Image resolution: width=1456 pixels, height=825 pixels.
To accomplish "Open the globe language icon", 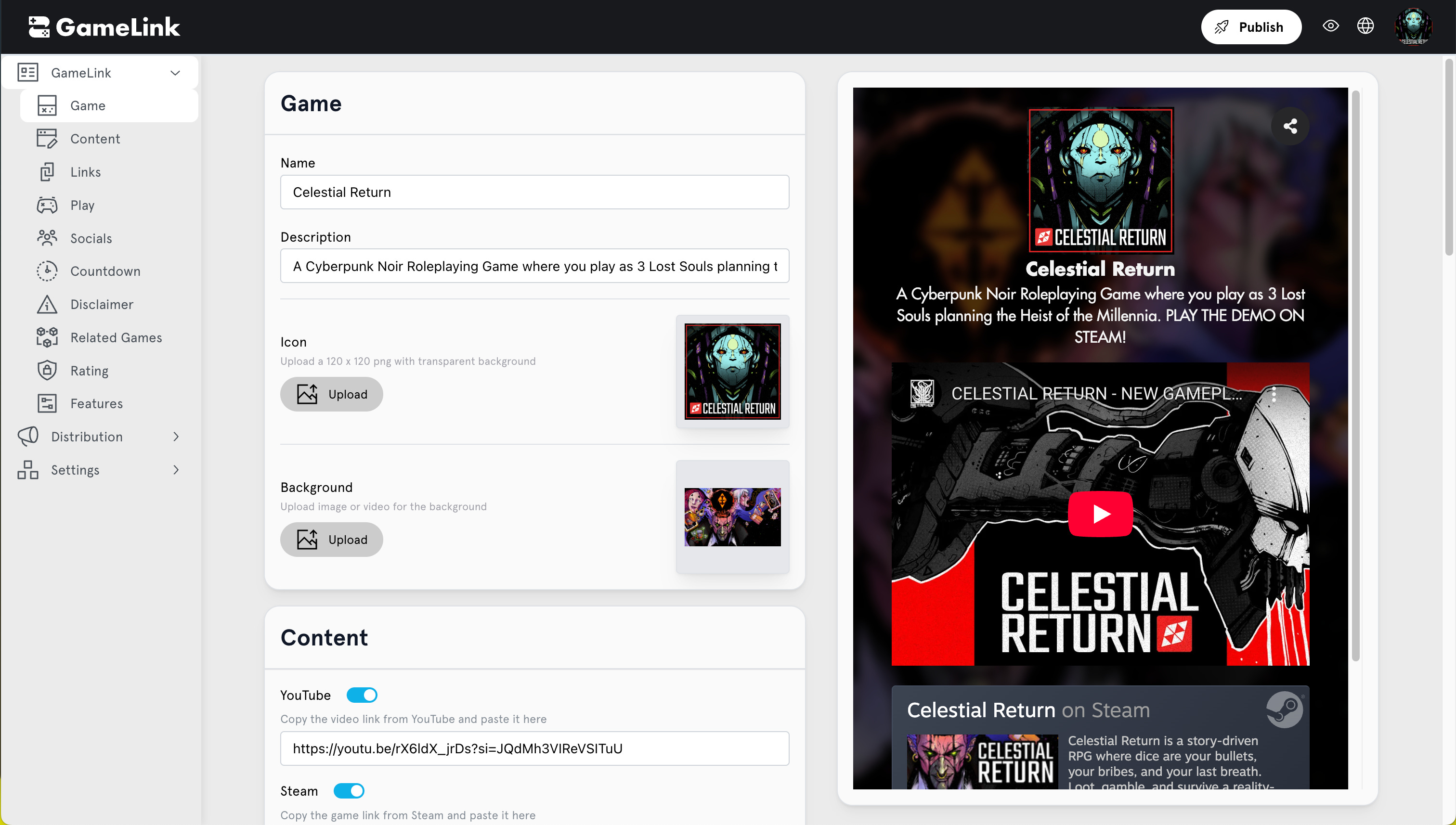I will tap(1365, 26).
